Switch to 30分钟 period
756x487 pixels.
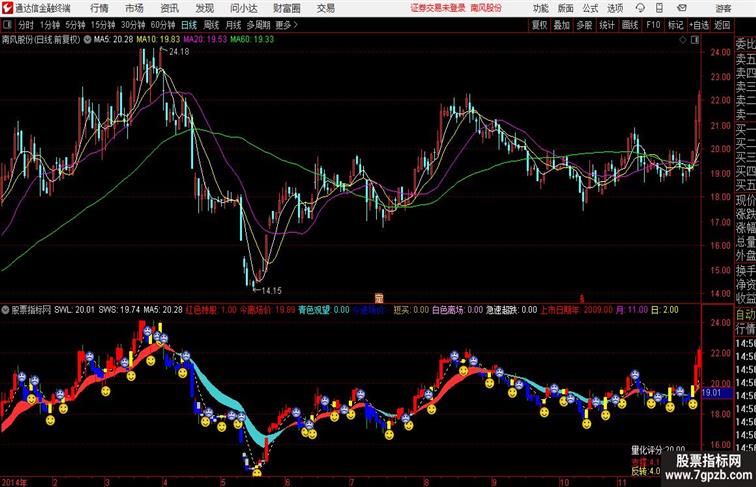tap(133, 25)
